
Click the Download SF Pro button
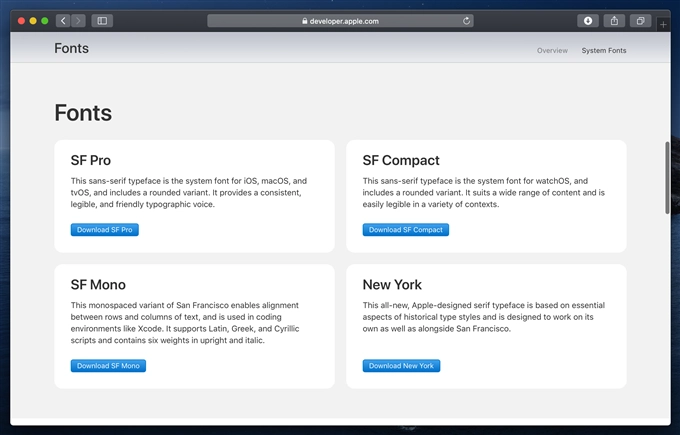105,229
